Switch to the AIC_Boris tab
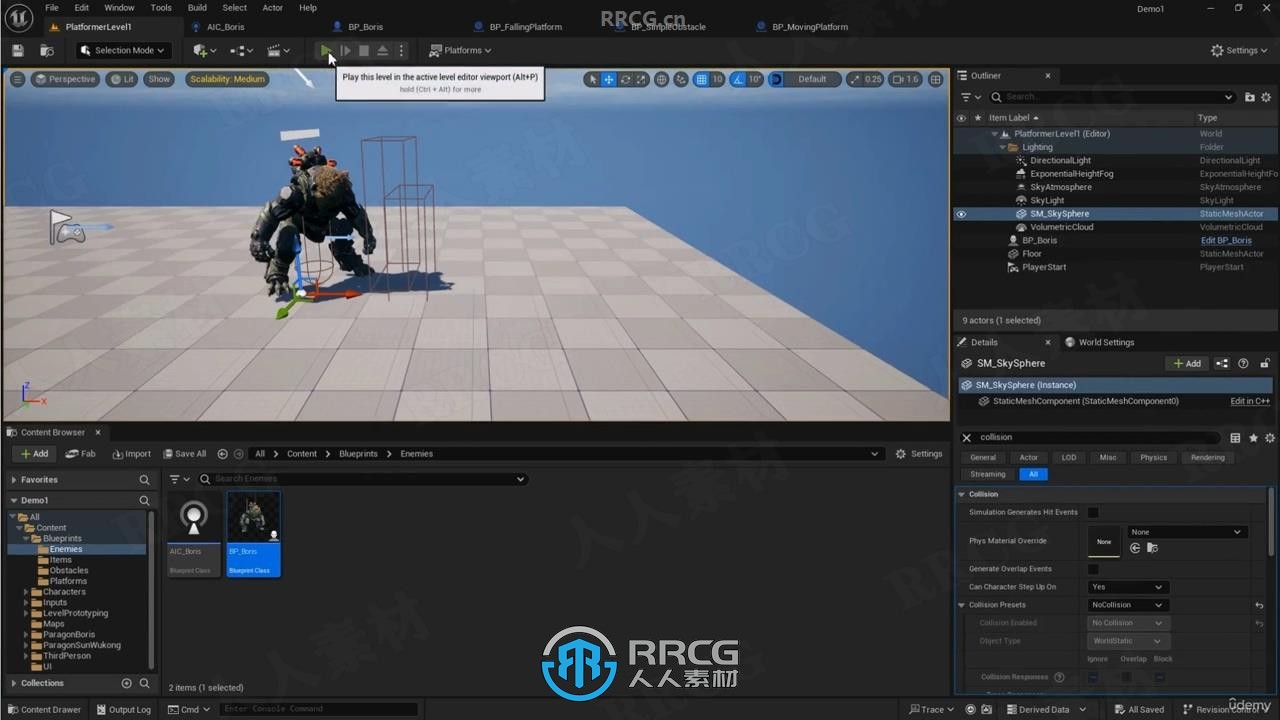The width and height of the screenshot is (1280, 720). [x=225, y=27]
